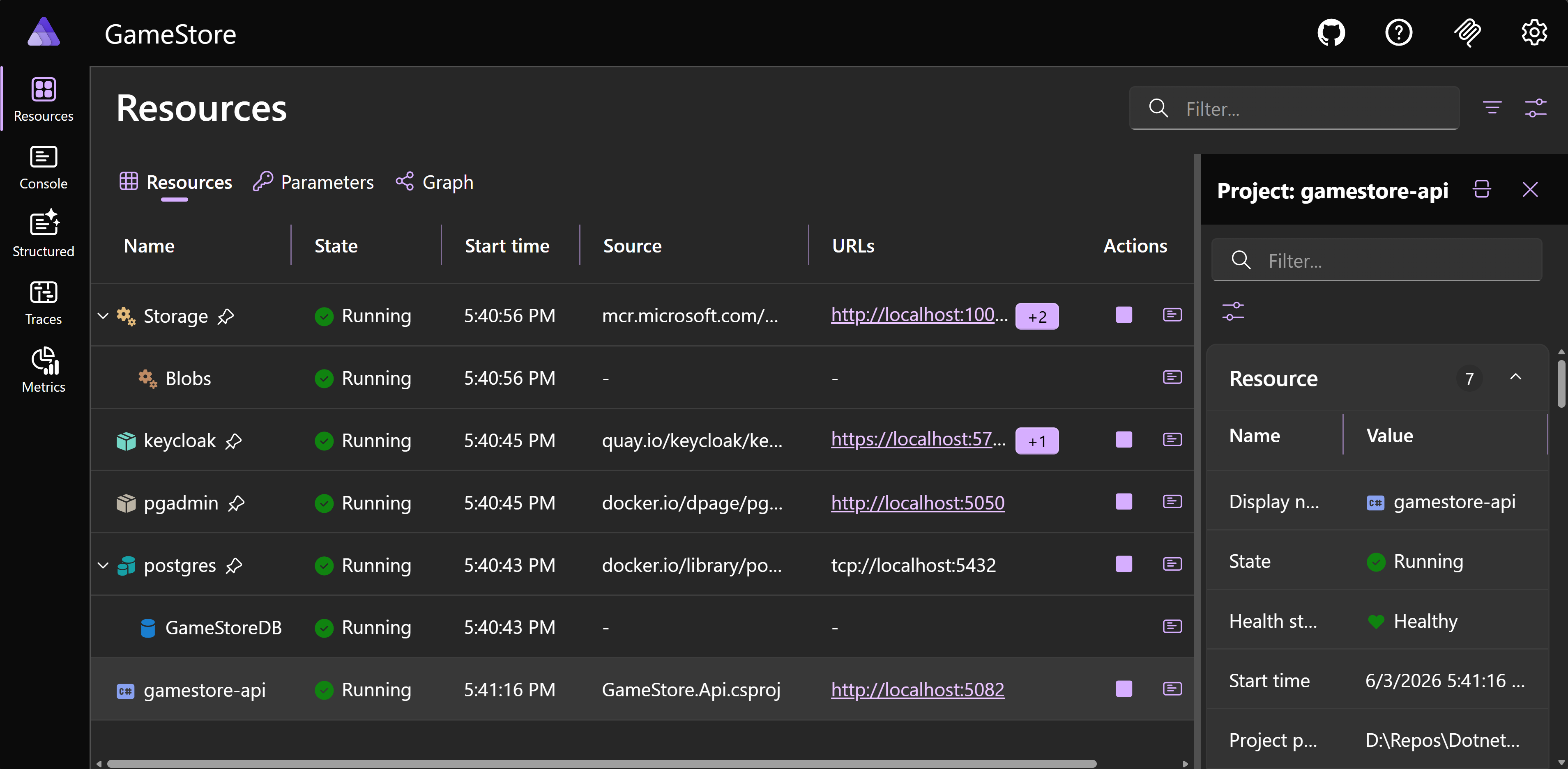The image size is (1568, 769).
Task: Click the resource list horizontal scrollbar
Action: pos(601,764)
